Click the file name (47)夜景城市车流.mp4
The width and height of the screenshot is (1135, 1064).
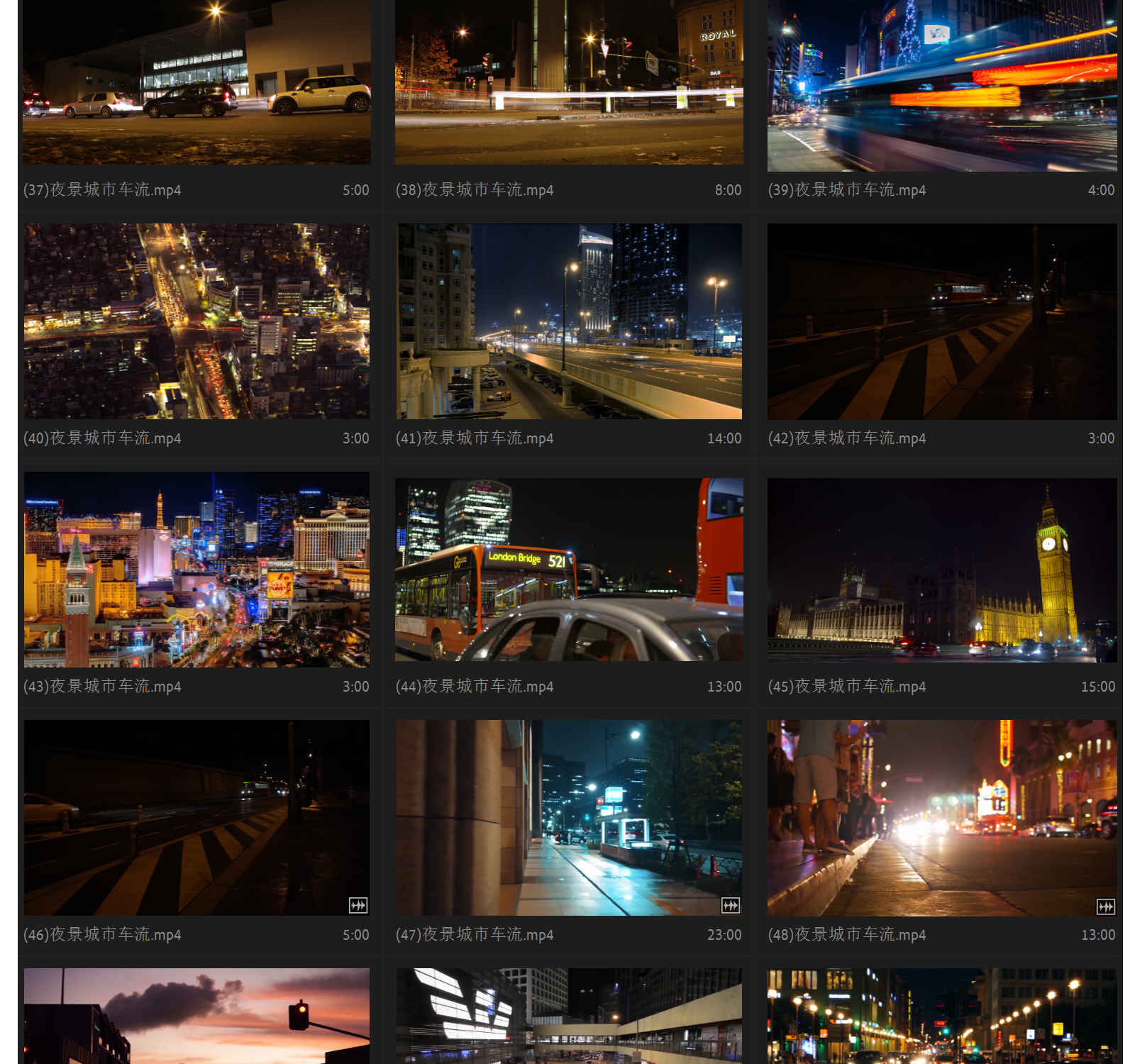[475, 935]
